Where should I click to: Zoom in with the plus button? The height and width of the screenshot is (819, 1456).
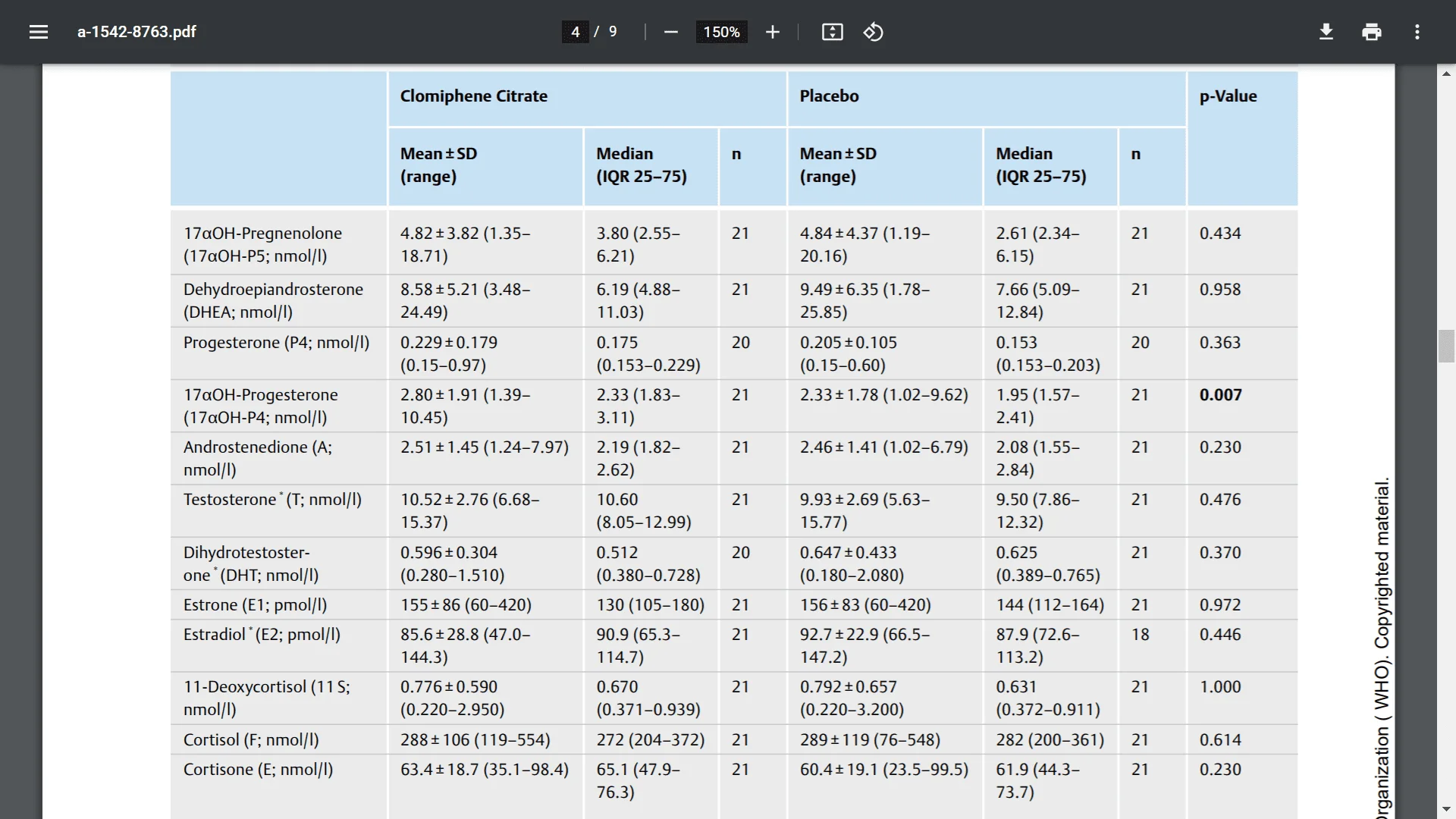tap(772, 32)
